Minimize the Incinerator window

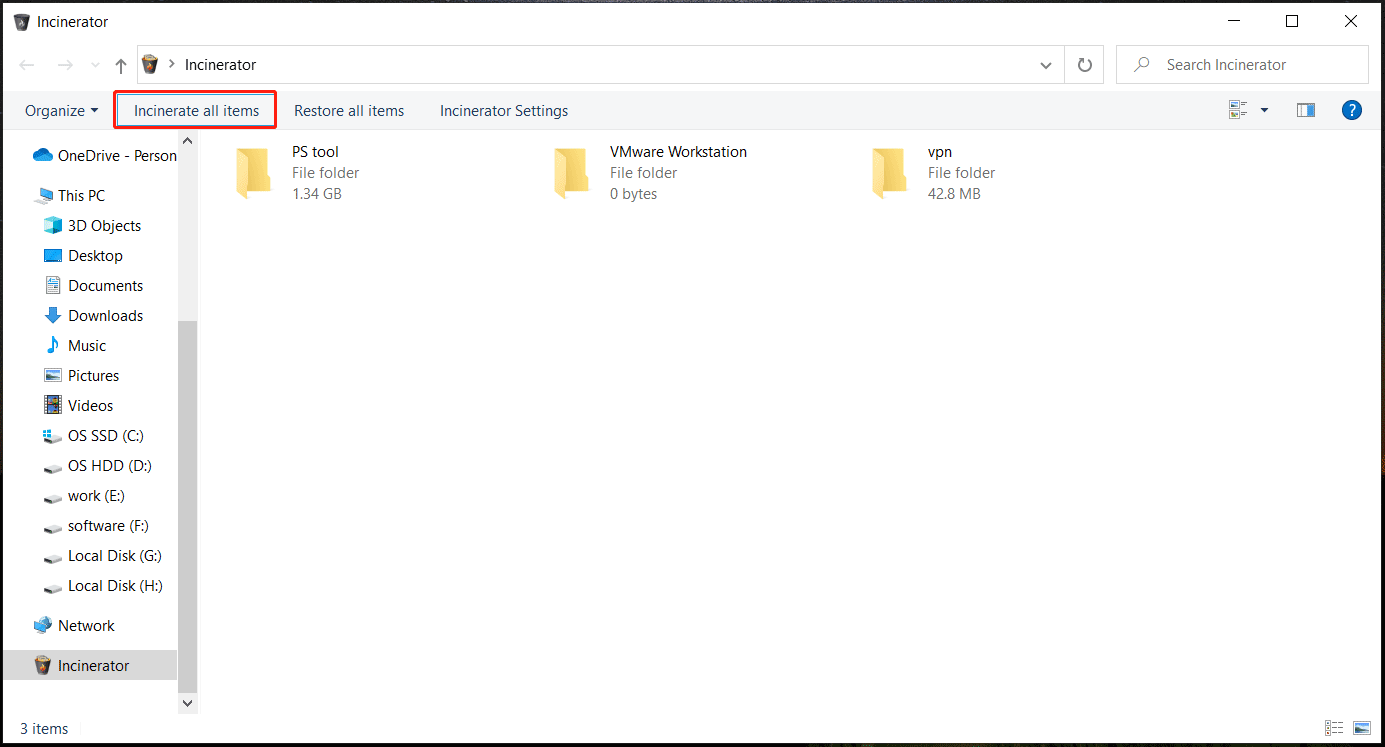(x=1233, y=21)
